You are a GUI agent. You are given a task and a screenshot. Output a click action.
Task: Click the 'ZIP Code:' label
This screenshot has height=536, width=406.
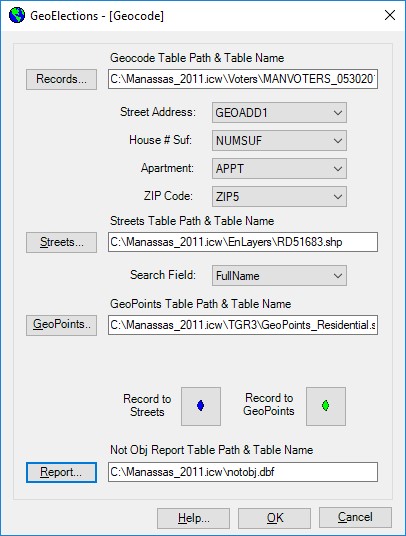[x=168, y=196]
